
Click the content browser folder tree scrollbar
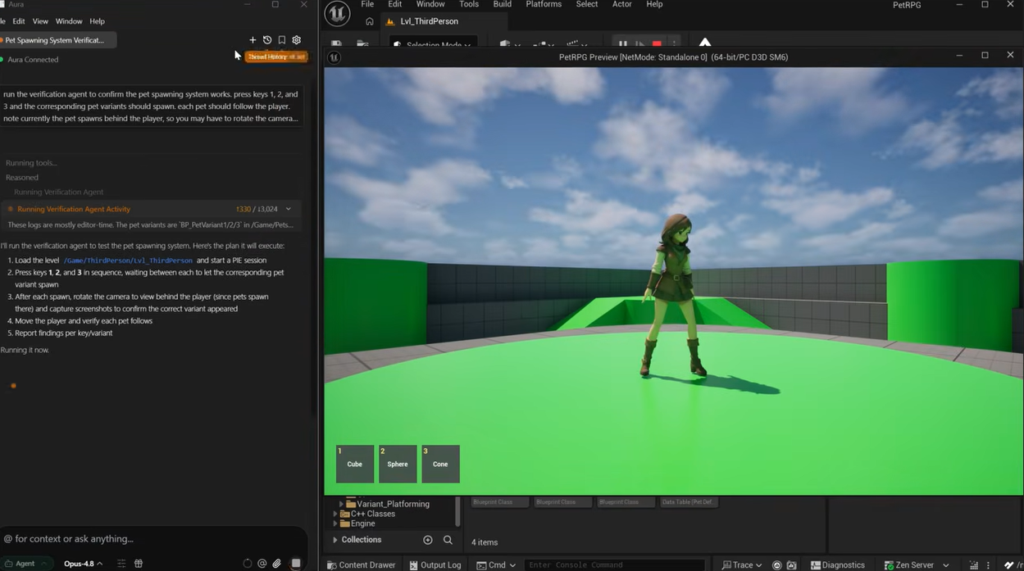click(457, 511)
